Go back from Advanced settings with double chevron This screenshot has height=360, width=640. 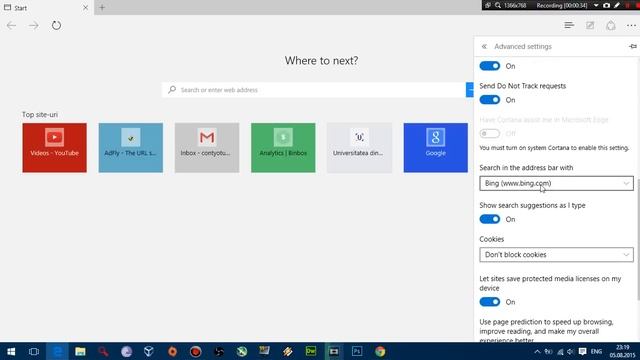[484, 47]
